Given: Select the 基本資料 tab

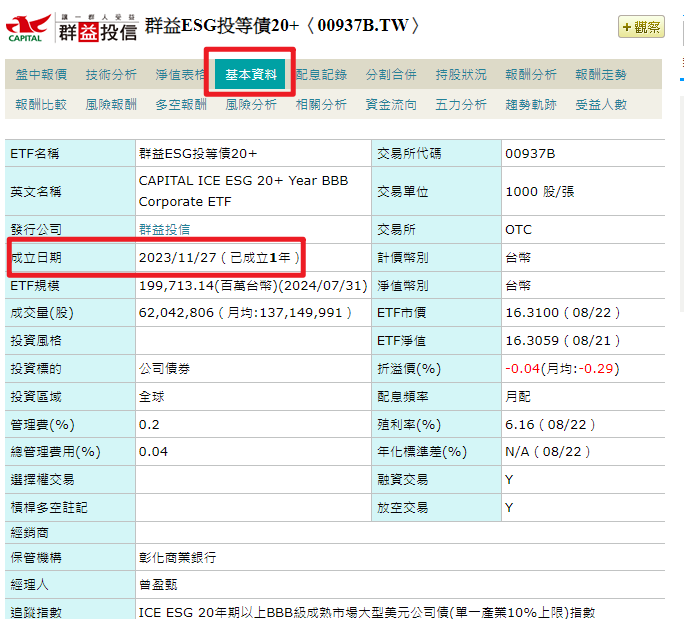Looking at the screenshot, I should coord(251,75).
